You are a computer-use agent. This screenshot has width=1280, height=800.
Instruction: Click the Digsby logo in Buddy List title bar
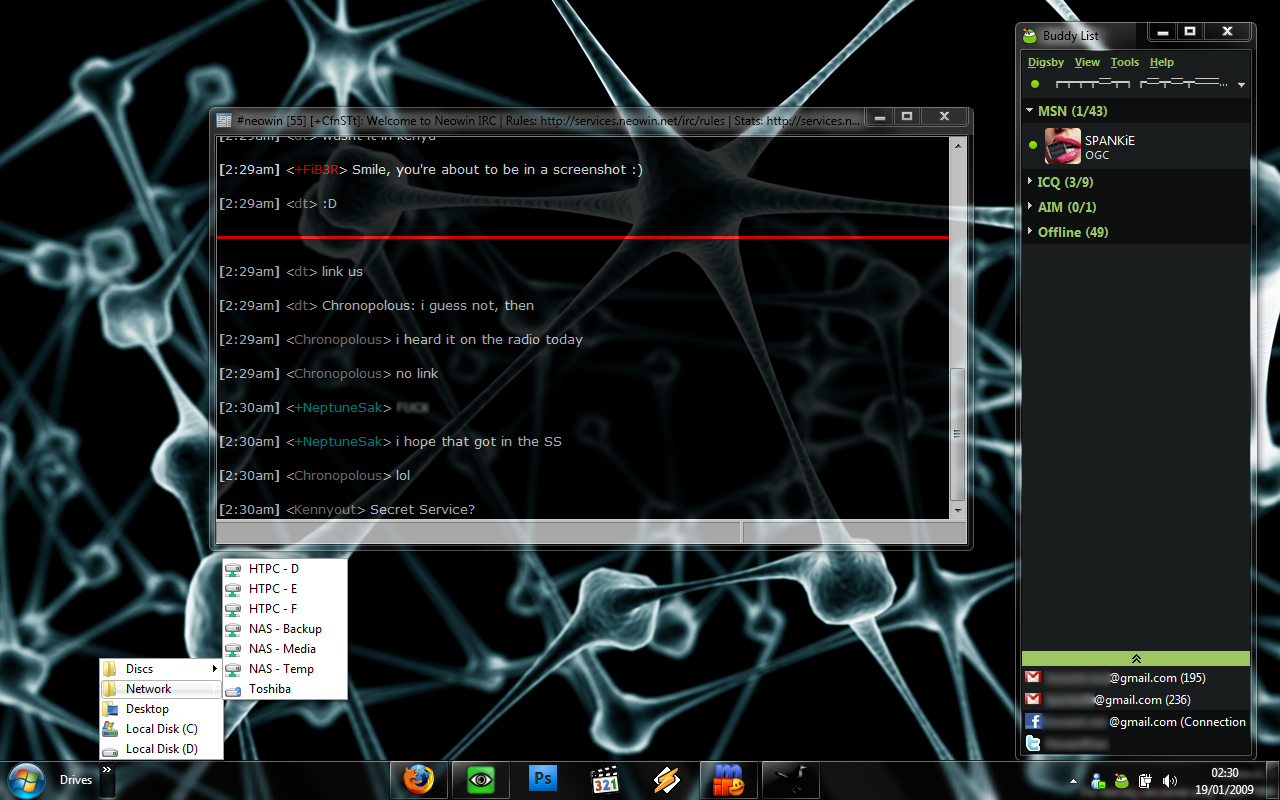[1029, 36]
